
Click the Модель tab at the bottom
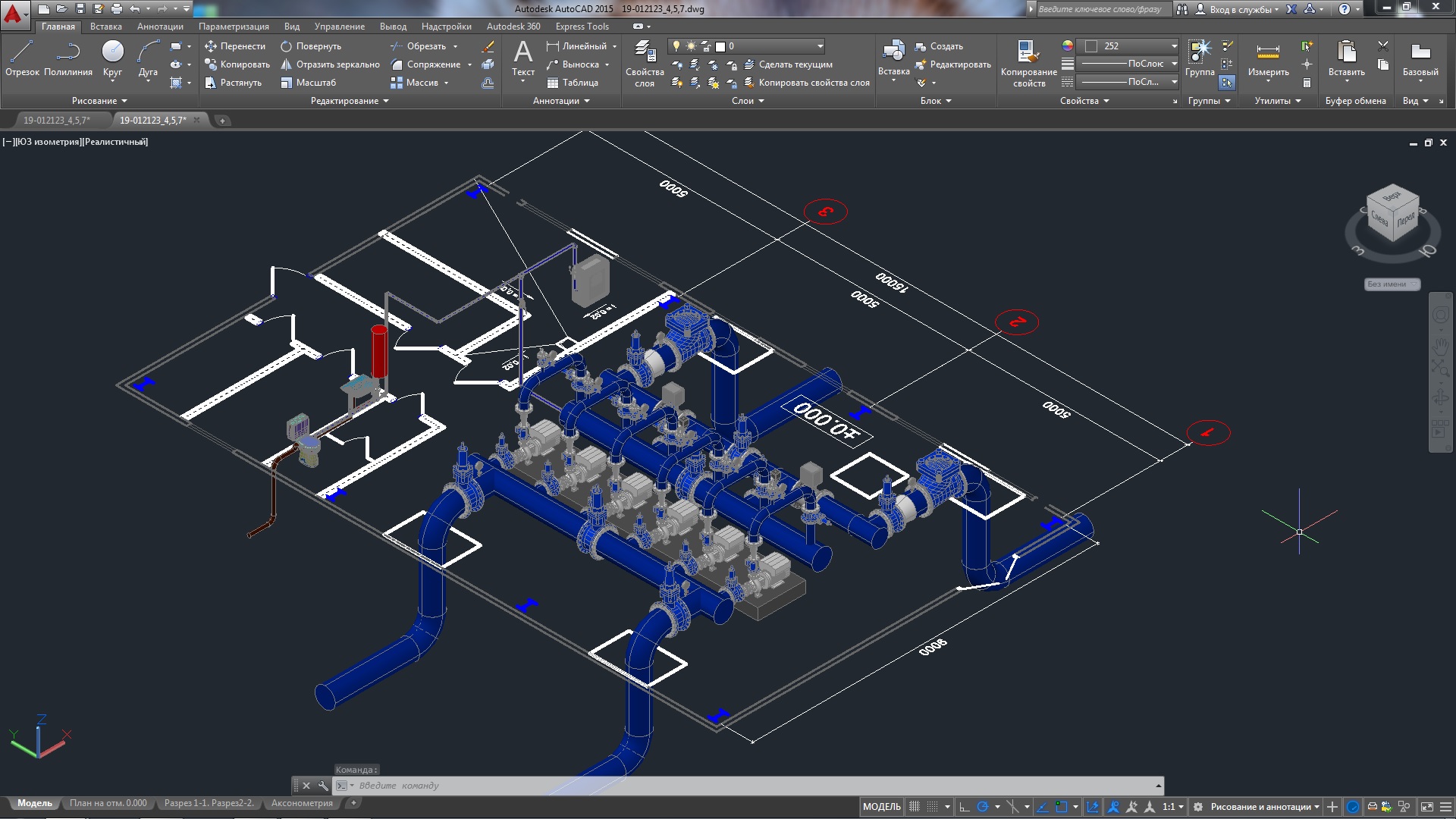[x=35, y=803]
